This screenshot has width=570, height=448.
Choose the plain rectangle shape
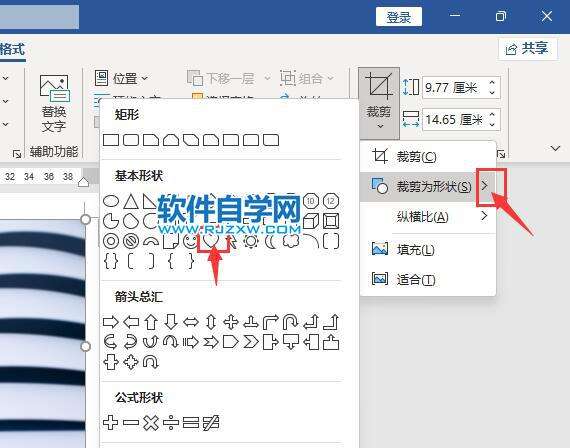point(111,140)
